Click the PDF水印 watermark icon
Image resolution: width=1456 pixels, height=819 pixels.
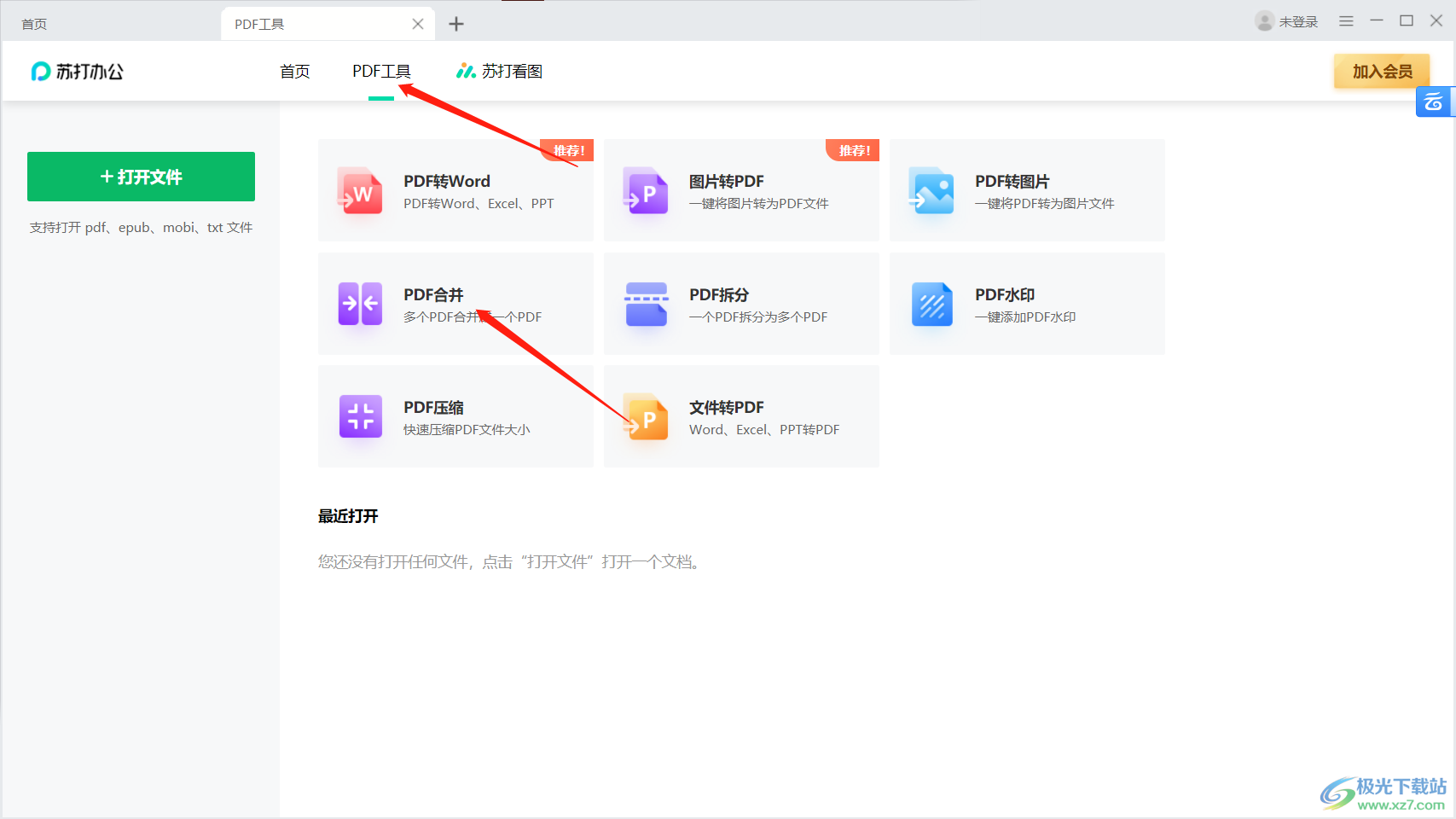(931, 304)
